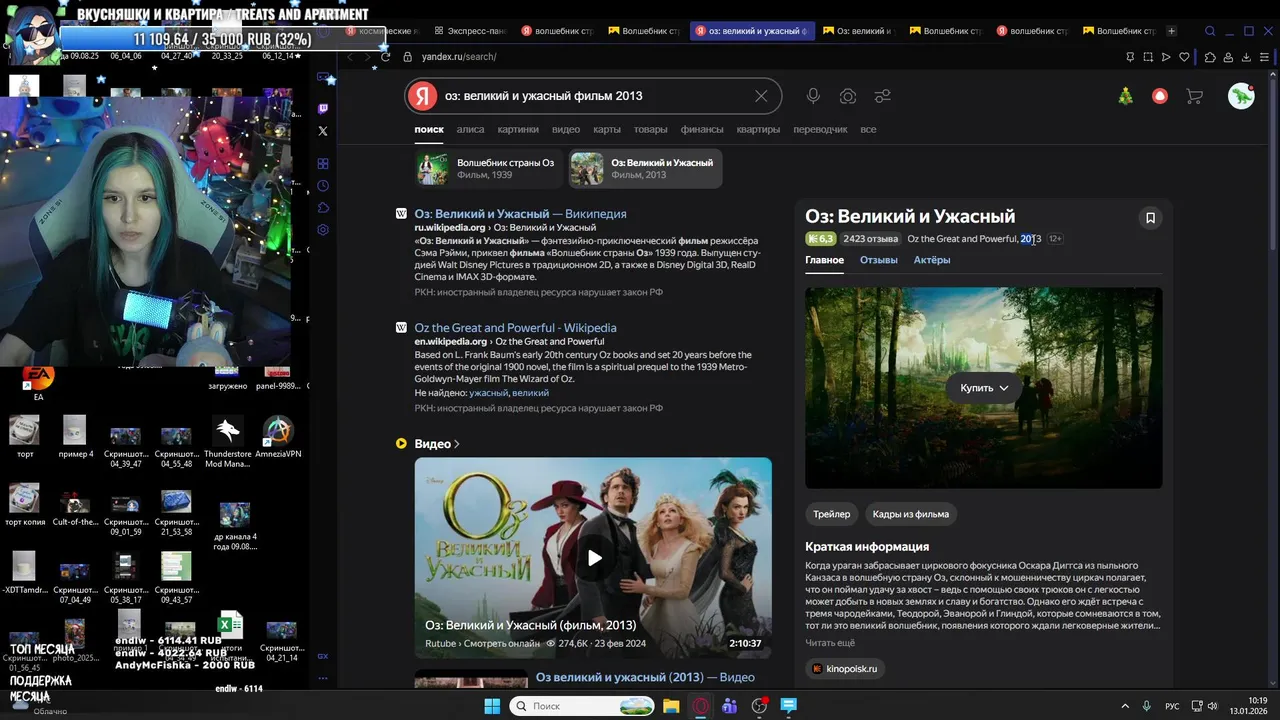Open the shopping cart icon

(1194, 96)
